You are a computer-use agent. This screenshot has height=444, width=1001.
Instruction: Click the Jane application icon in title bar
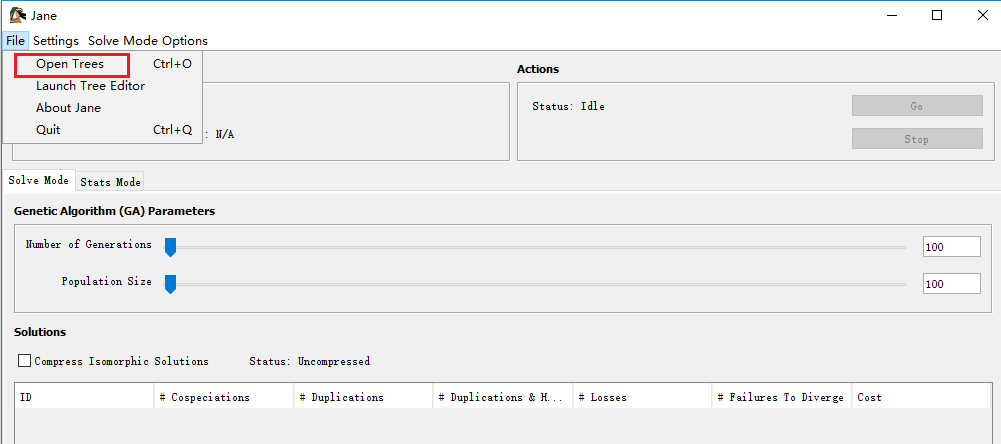click(x=17, y=15)
